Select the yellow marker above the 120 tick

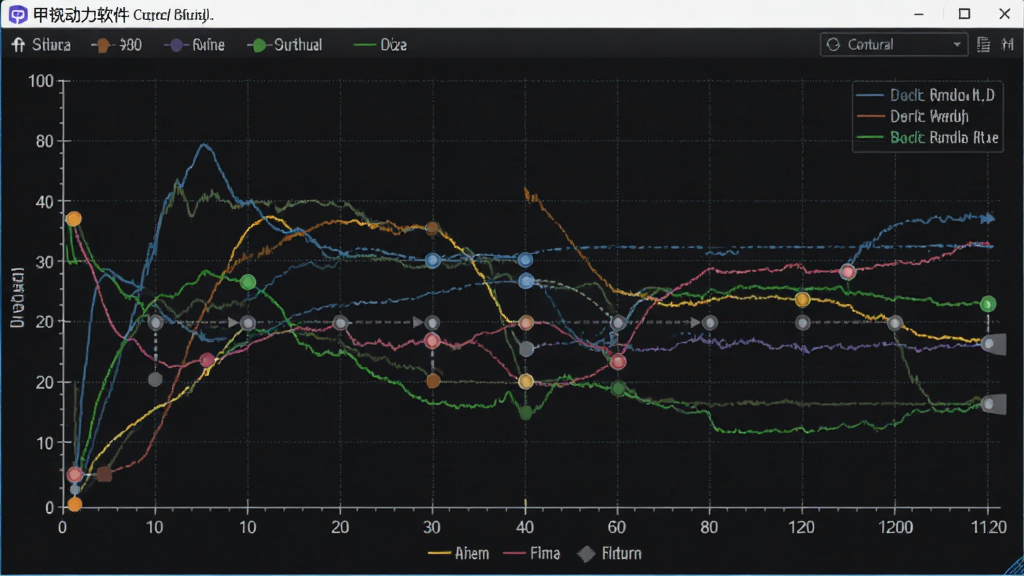tap(803, 300)
